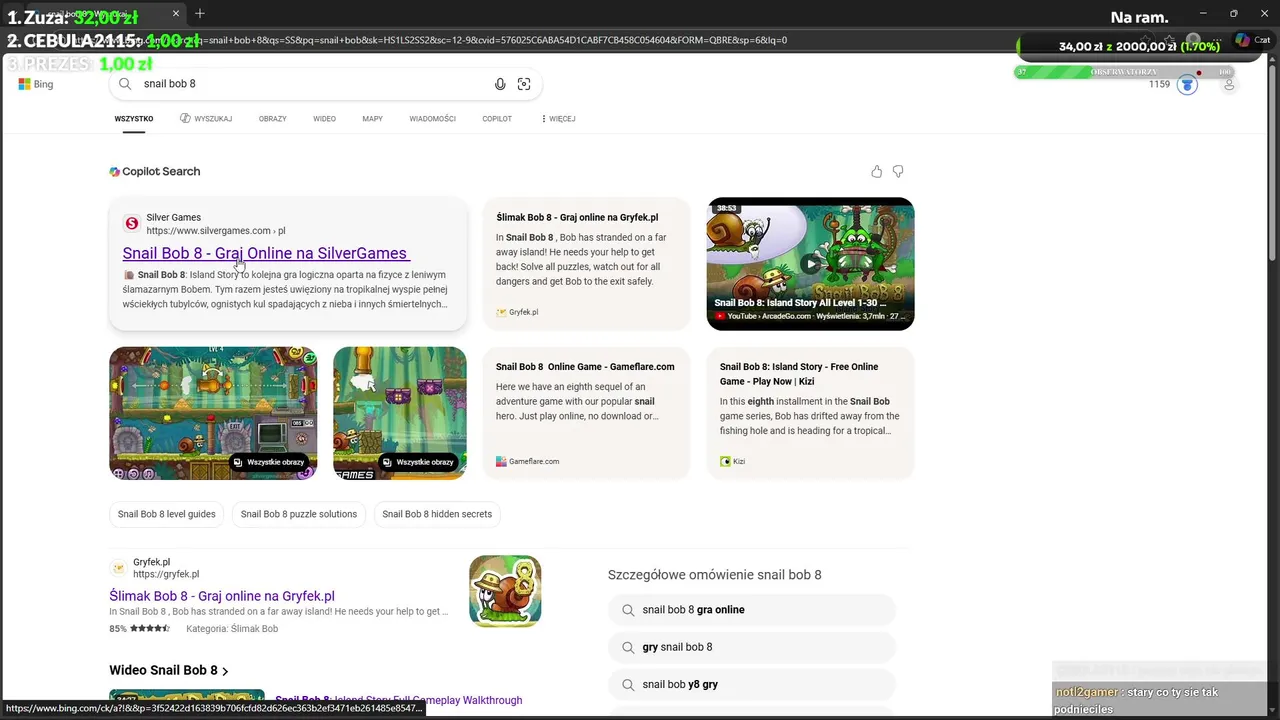Open Island Story Full Gameplay Walkthrough video link

click(399, 700)
